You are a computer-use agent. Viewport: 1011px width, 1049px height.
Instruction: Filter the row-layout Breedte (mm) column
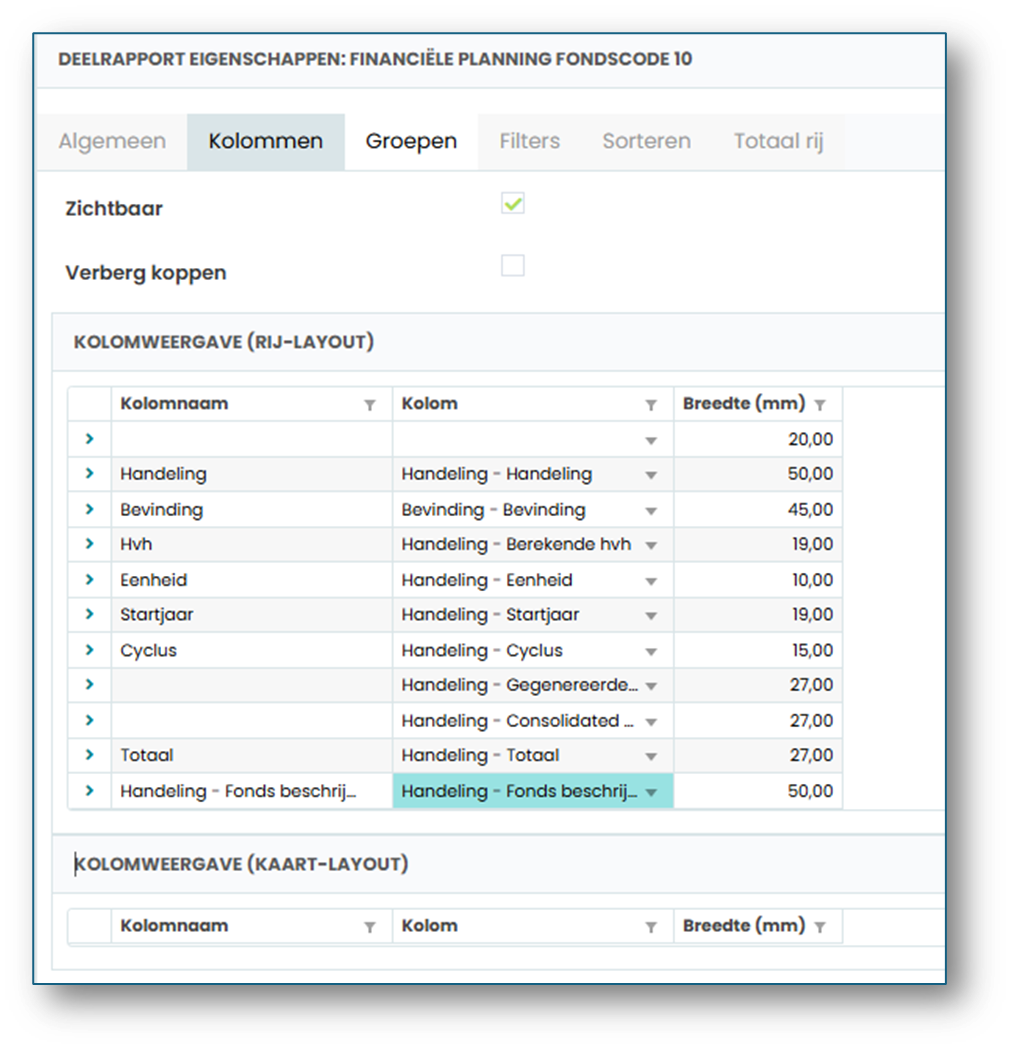point(820,405)
